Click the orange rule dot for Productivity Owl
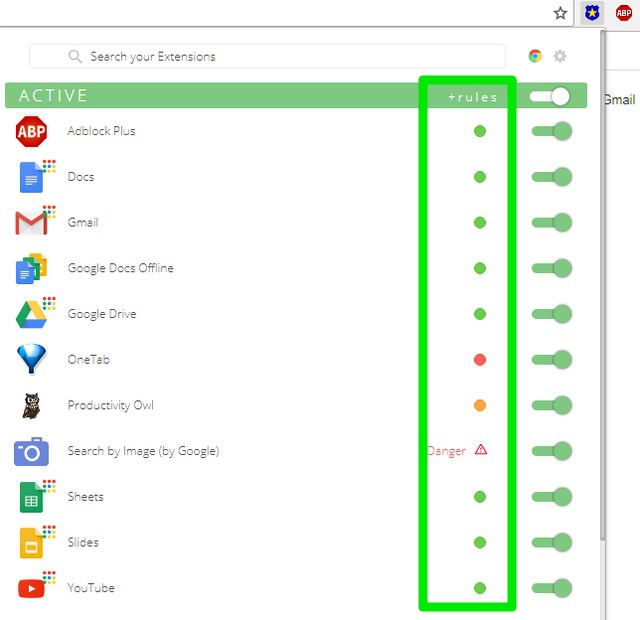The width and height of the screenshot is (640, 620). click(x=480, y=405)
